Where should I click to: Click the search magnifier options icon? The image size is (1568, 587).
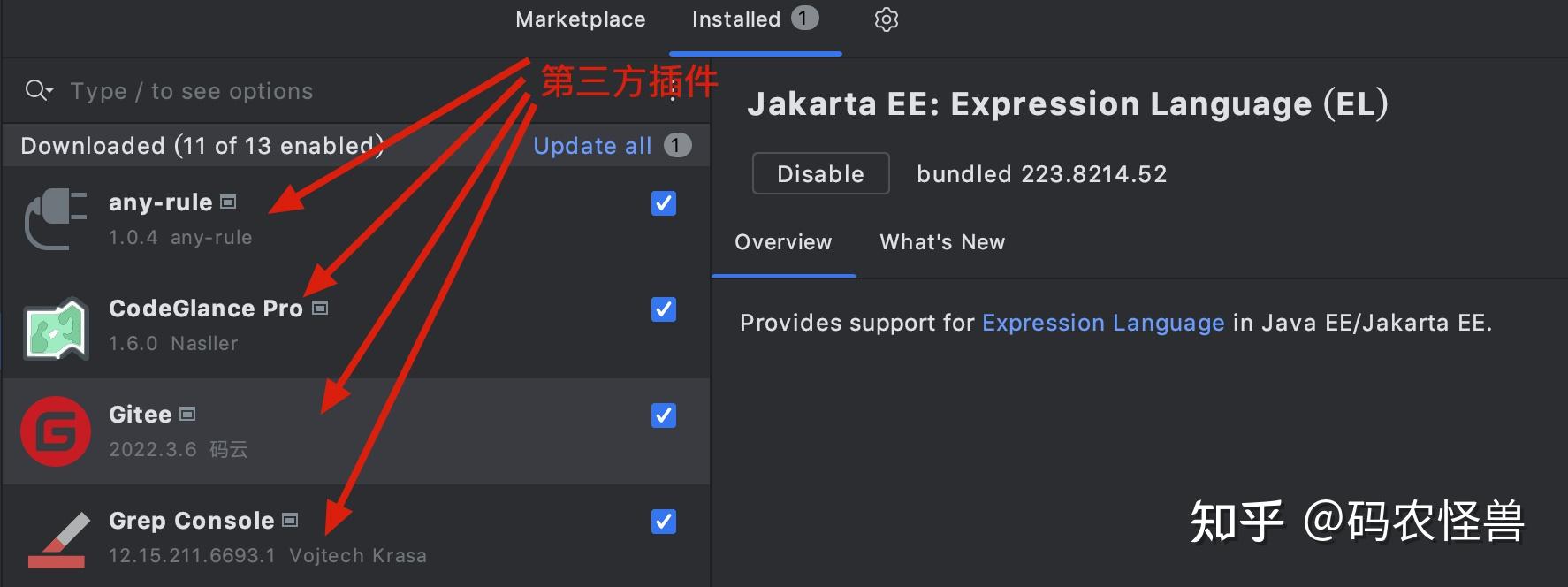[39, 90]
